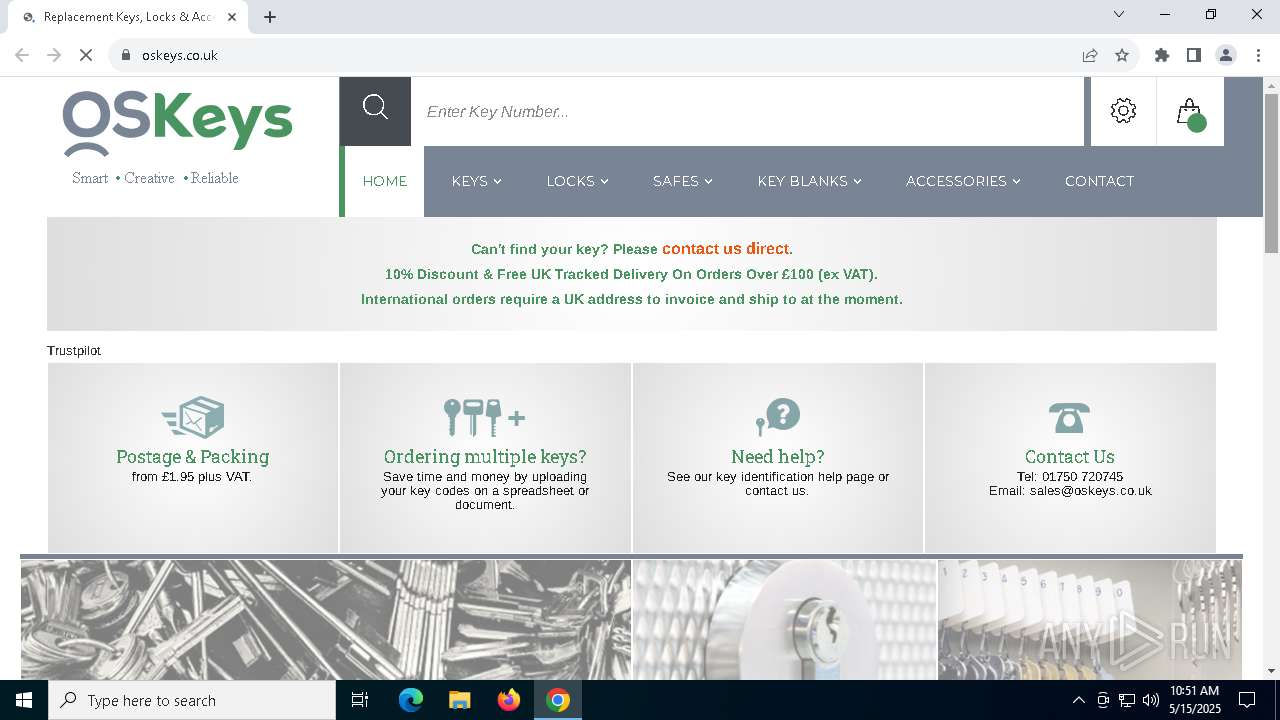
Task: Open the 'Need help?' heading link
Action: tap(778, 457)
